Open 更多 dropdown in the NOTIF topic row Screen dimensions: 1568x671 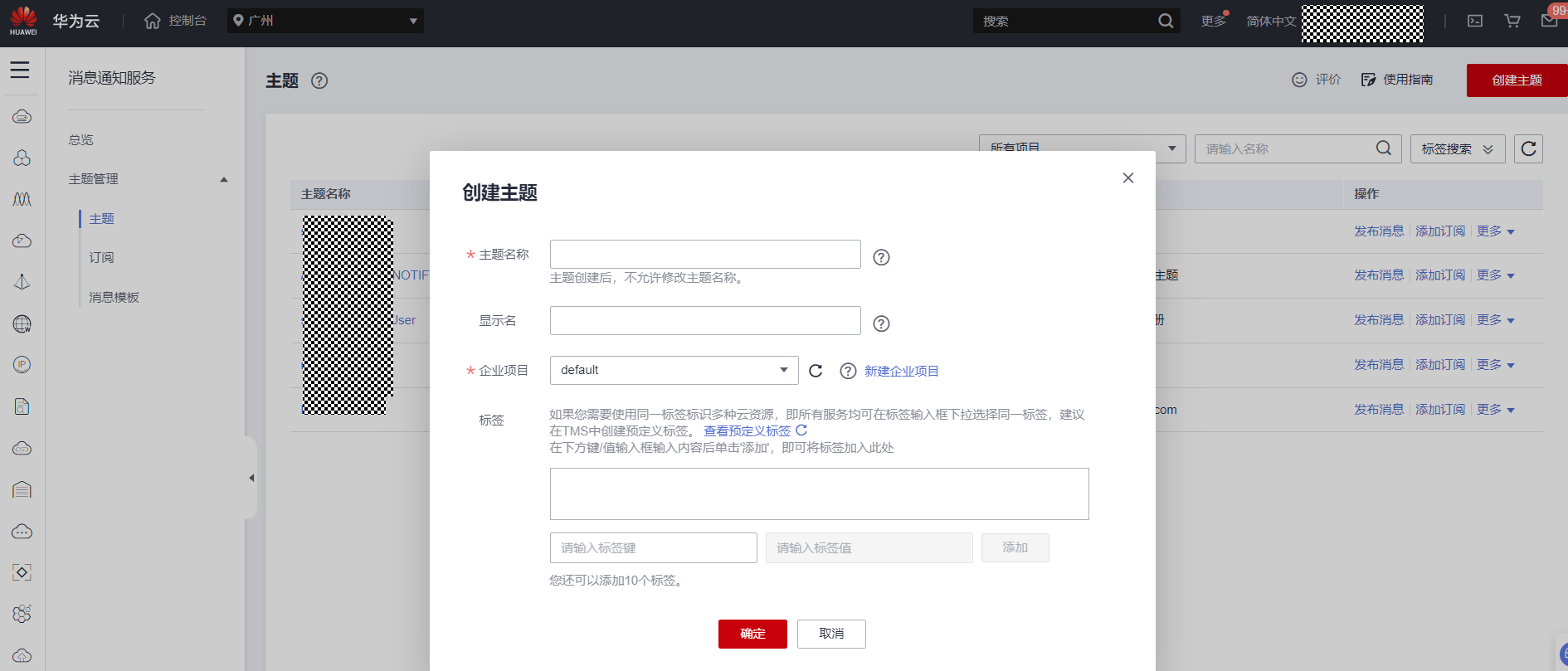[x=1496, y=275]
